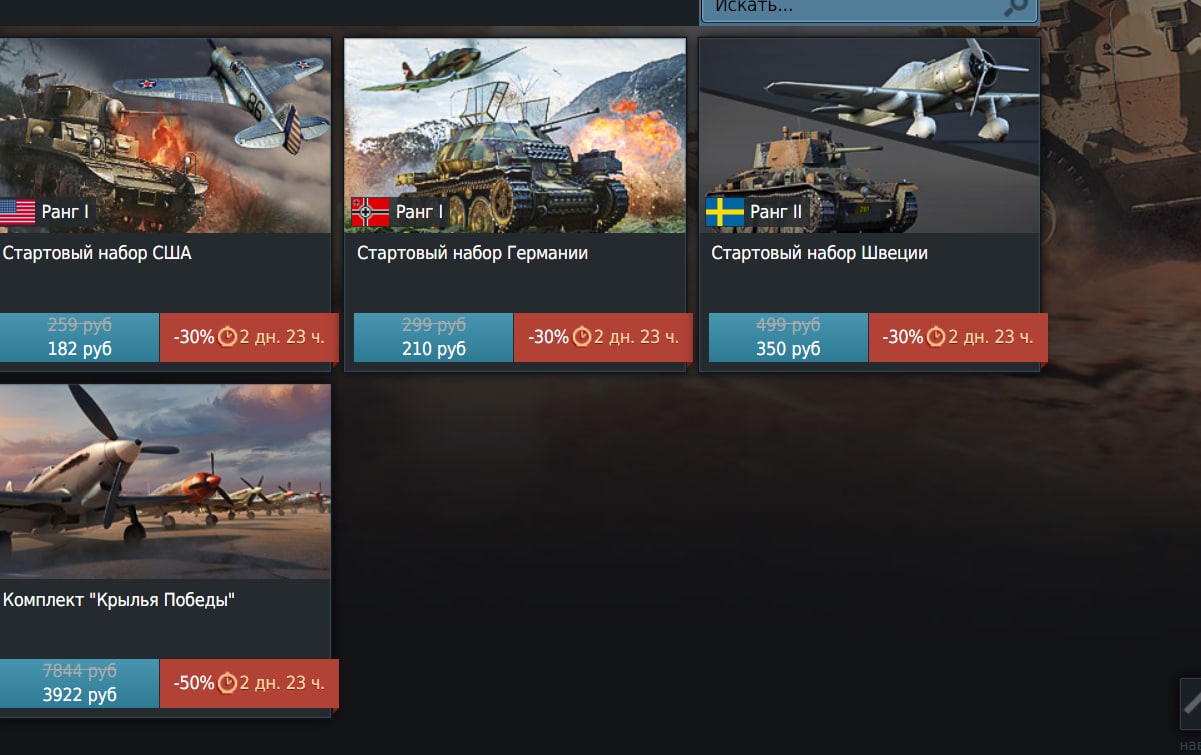Click timer icon on Germany starter pack discount
This screenshot has height=755, width=1201.
(x=582, y=337)
